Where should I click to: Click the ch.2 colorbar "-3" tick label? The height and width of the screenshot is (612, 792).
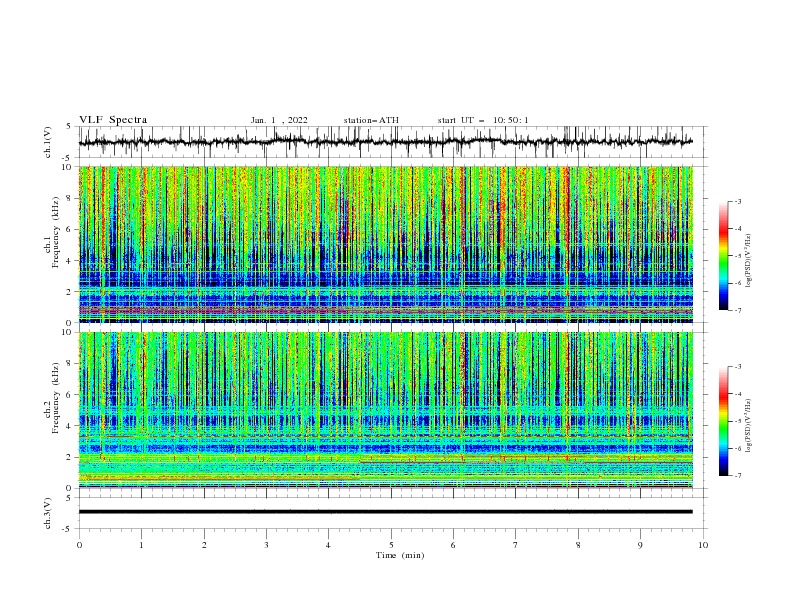738,367
